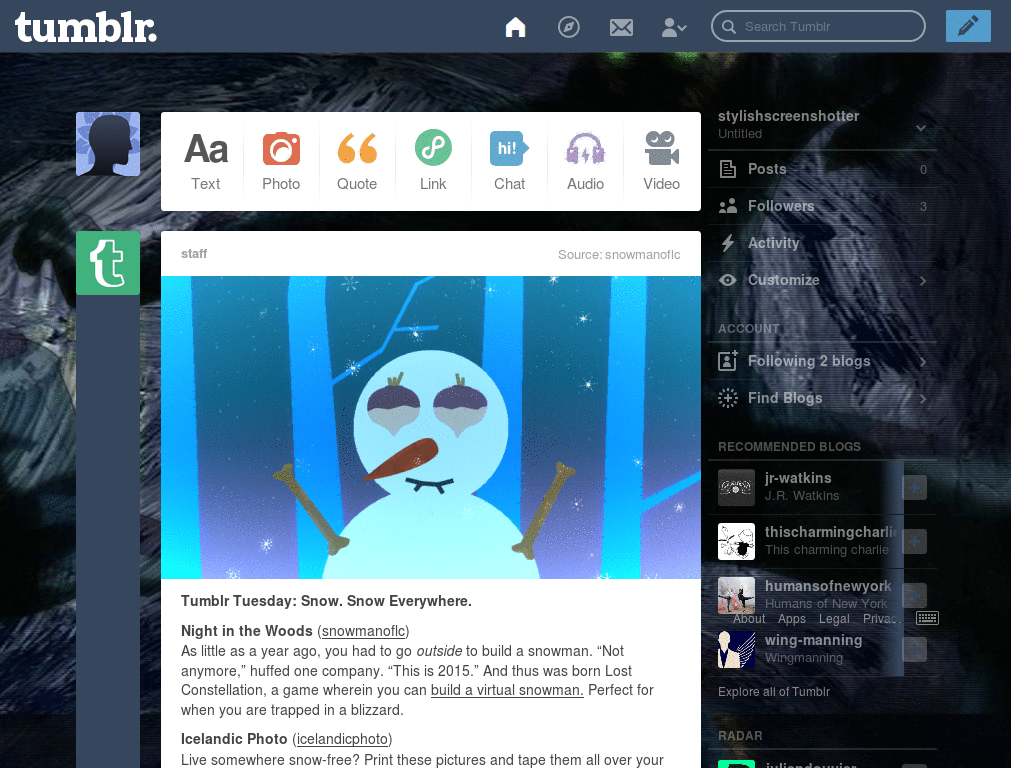Open thischarmingcharlie recommended blog
This screenshot has width=1024, height=768.
830,532
